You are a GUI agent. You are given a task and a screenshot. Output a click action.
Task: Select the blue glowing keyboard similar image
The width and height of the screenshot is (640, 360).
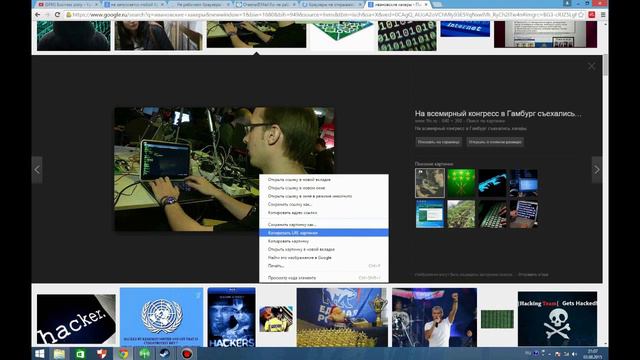point(492,183)
